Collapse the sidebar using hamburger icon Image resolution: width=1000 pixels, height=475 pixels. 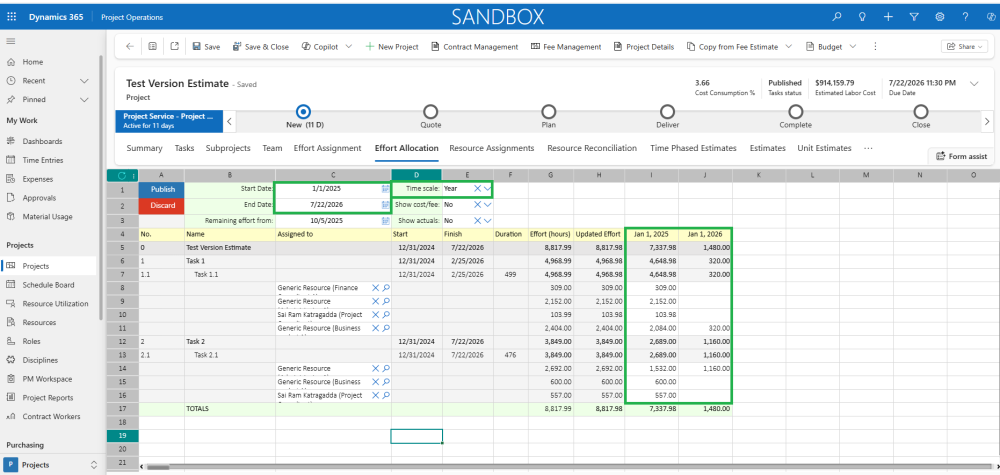[x=10, y=41]
